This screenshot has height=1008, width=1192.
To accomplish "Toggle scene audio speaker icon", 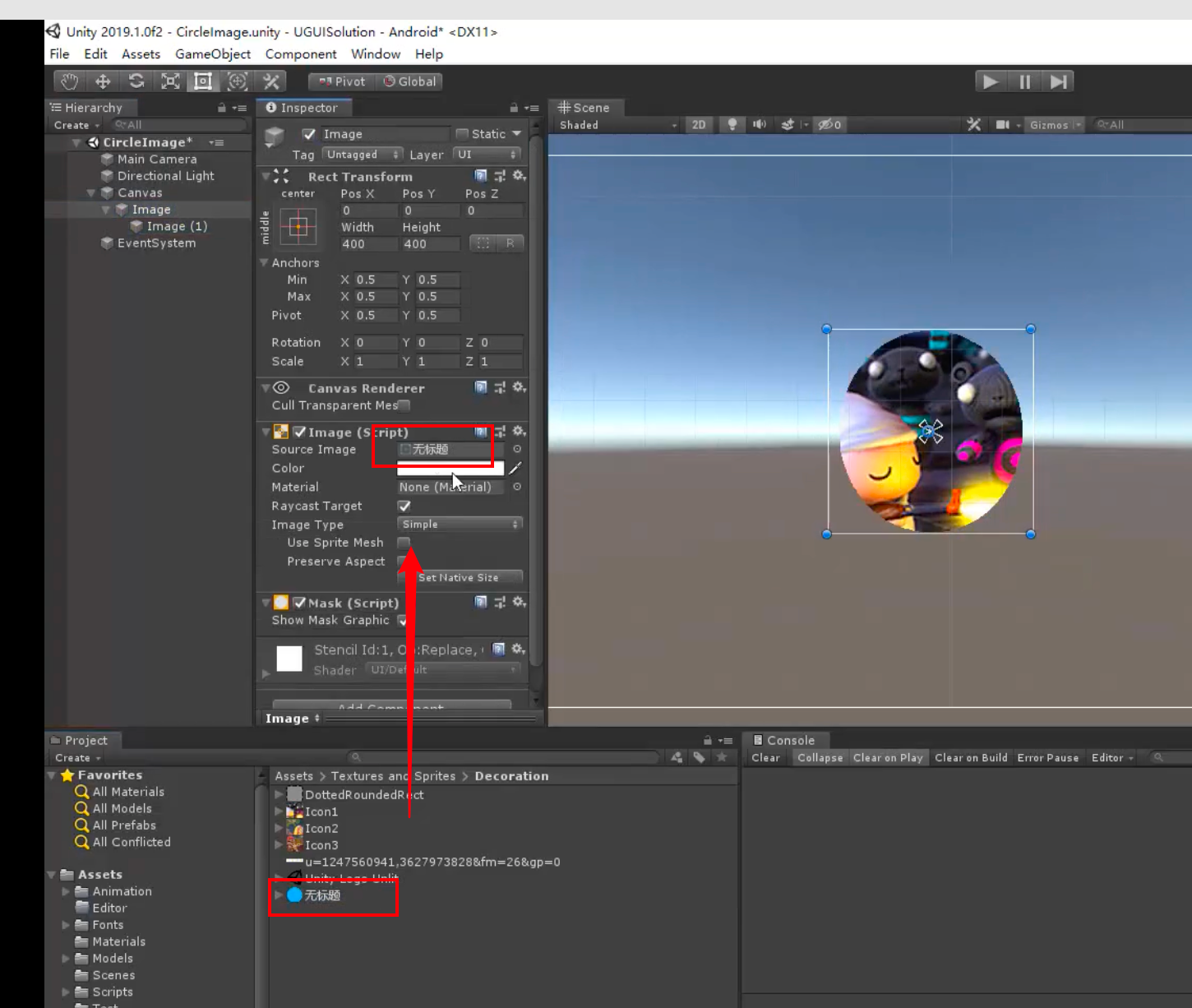I will coord(759,125).
